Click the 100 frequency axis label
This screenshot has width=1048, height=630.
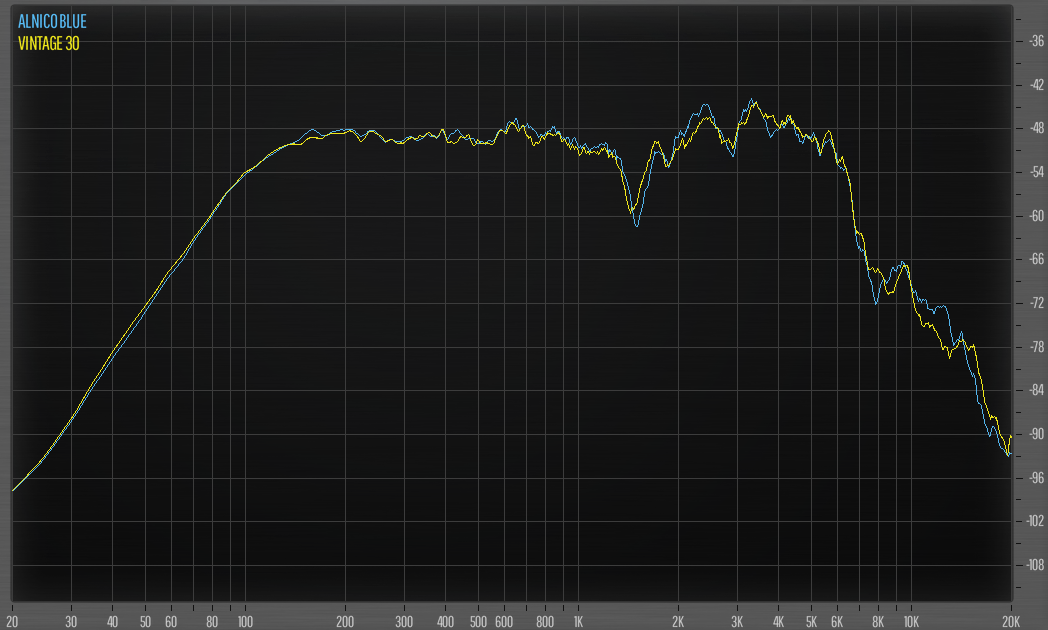click(x=245, y=621)
